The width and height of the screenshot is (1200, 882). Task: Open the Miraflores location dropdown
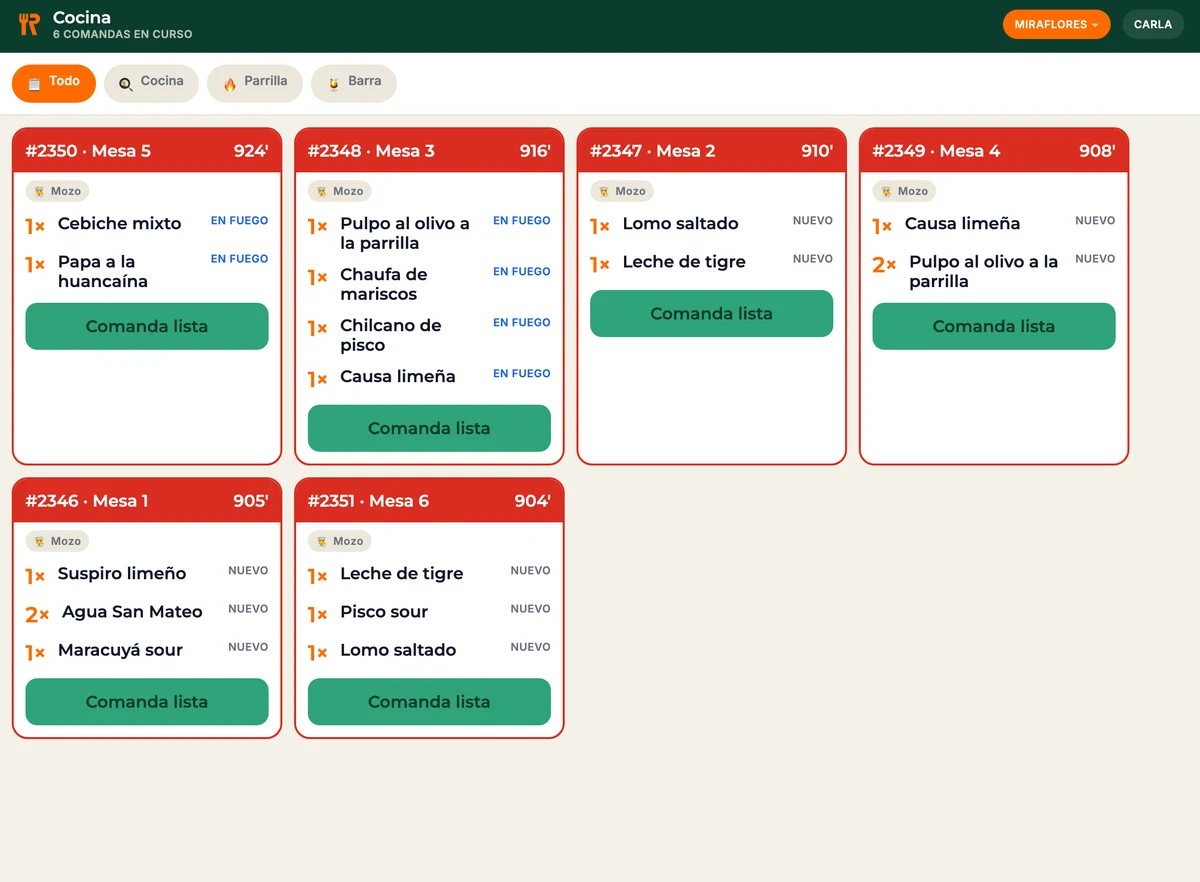1056,24
